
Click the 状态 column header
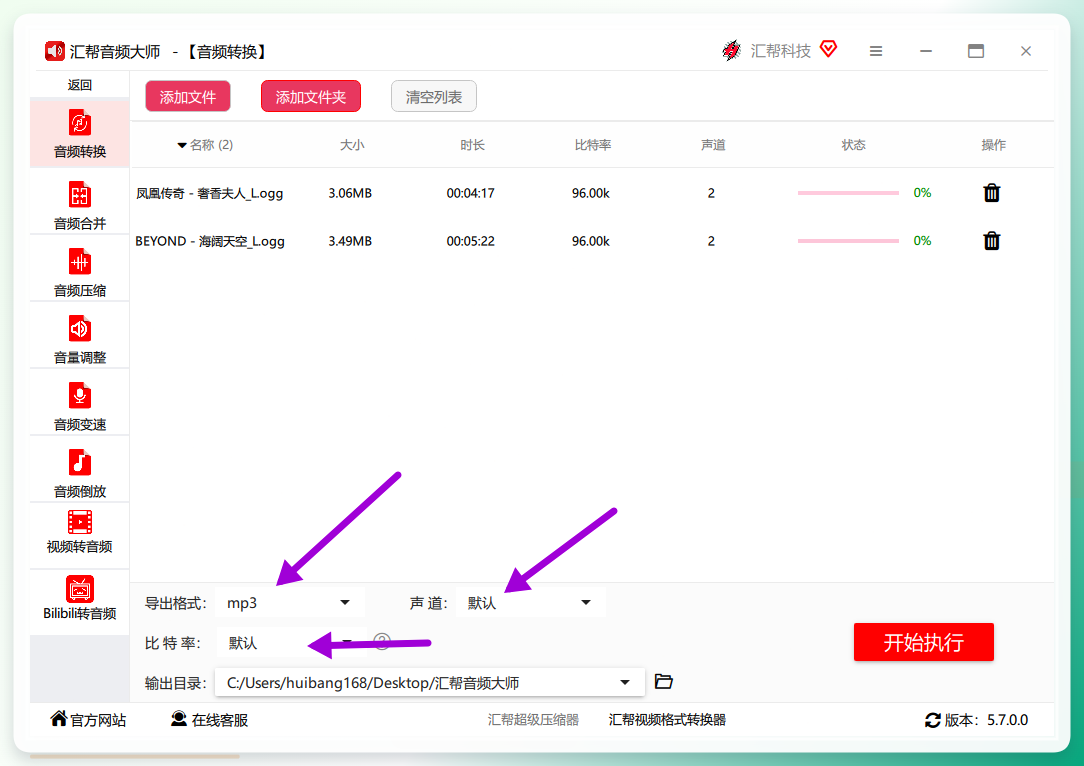tap(853, 145)
